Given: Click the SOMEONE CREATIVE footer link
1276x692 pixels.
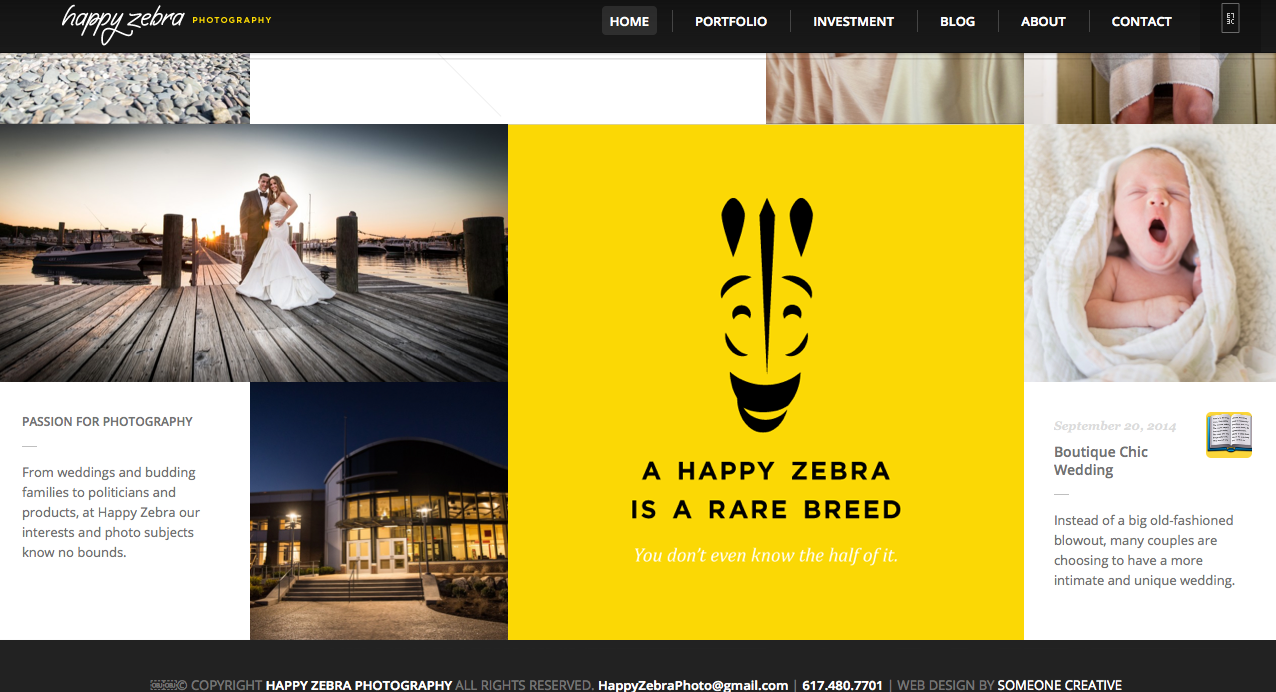Looking at the screenshot, I should click(1059, 685).
